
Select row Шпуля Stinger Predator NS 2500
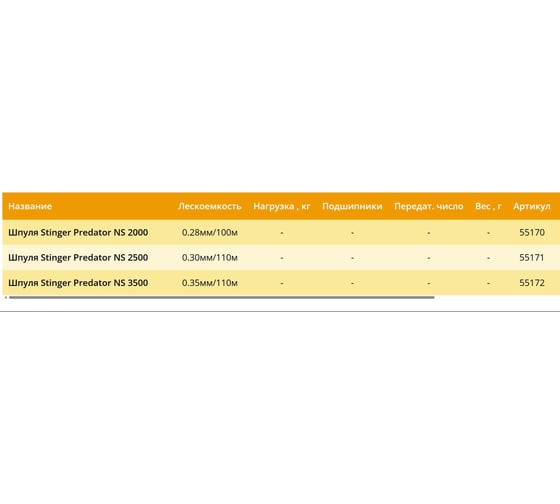point(281,258)
